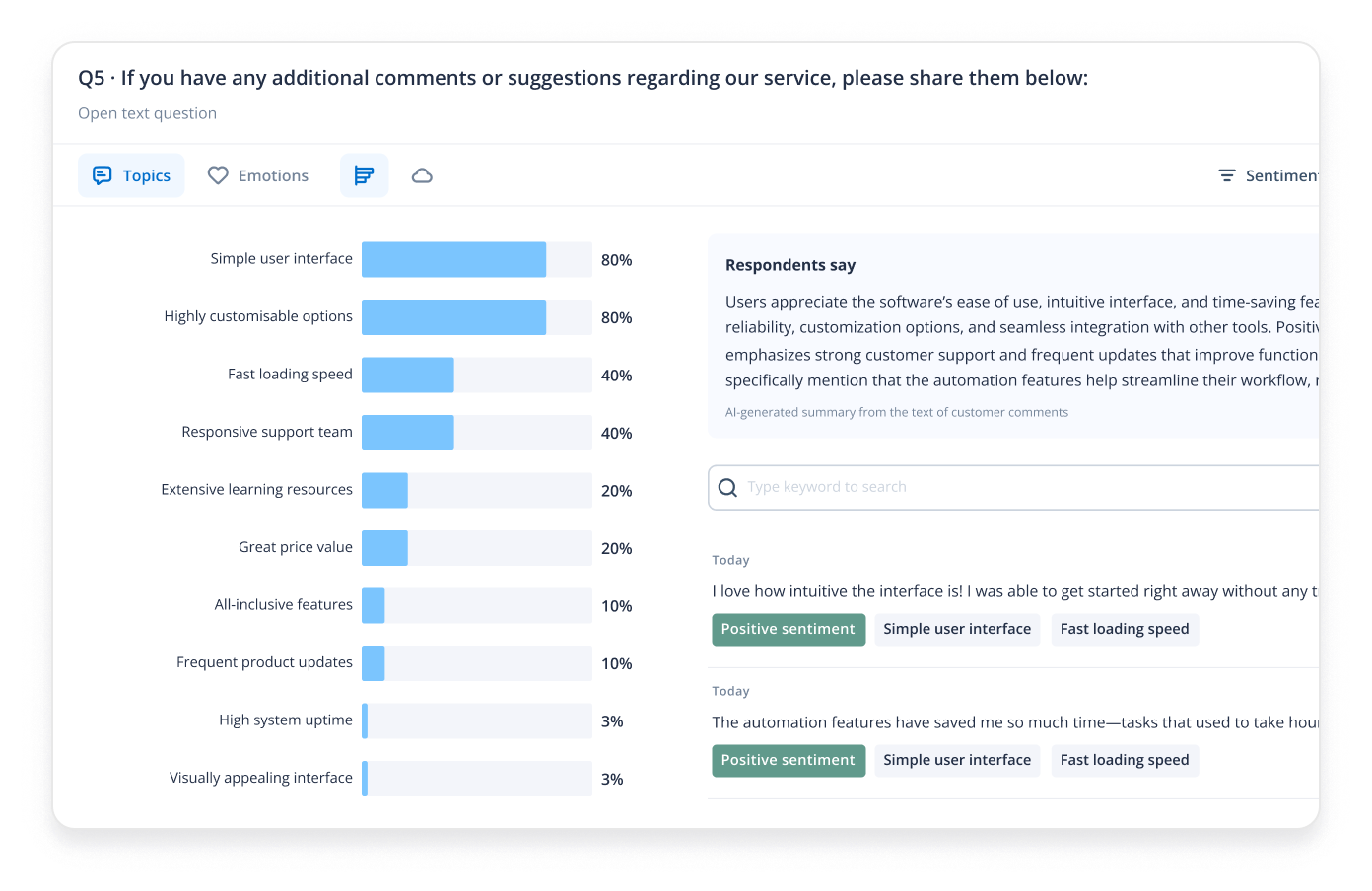Open the Topics tab
The height and width of the screenshot is (891, 1372).
(x=131, y=175)
